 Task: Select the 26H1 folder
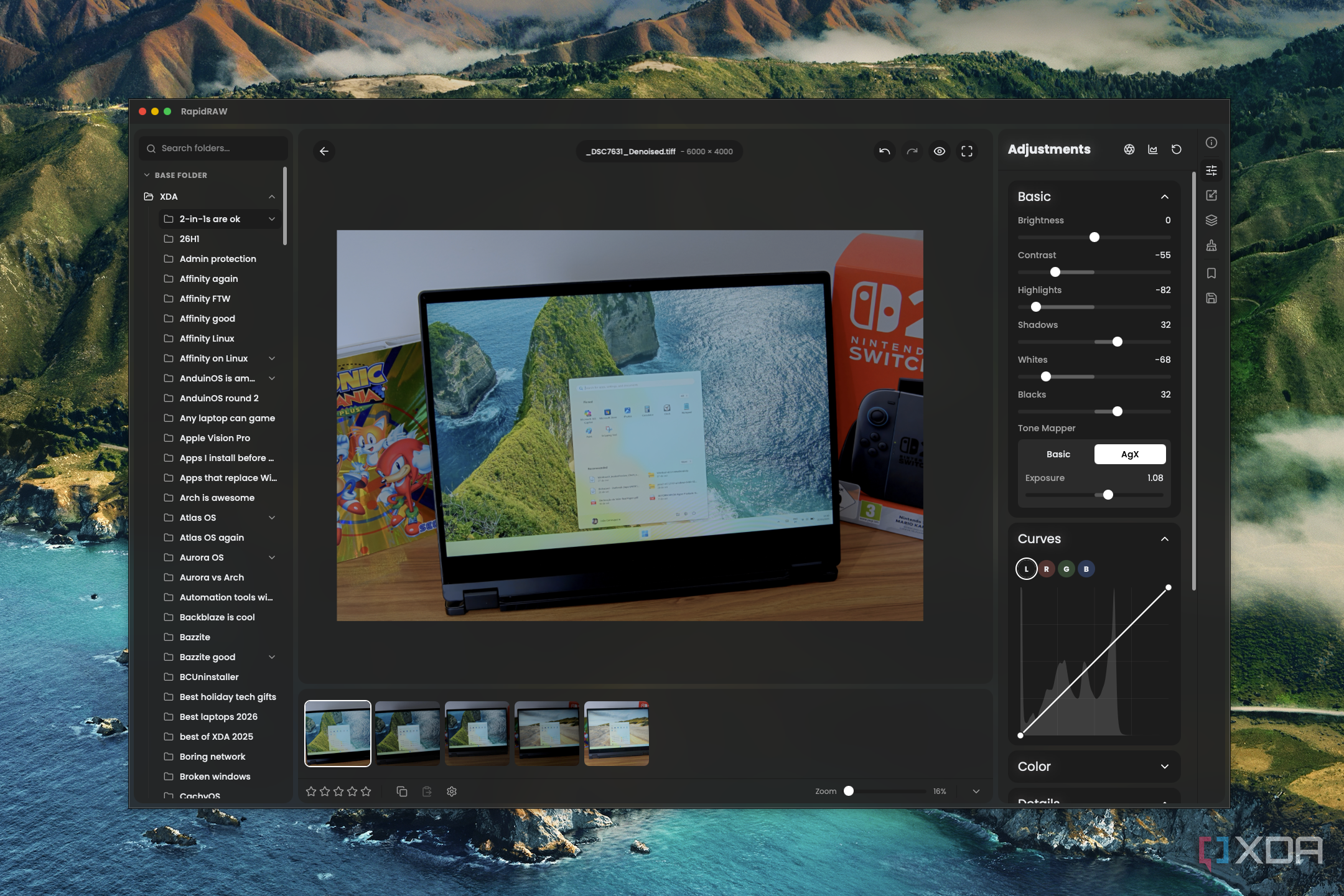[219, 239]
